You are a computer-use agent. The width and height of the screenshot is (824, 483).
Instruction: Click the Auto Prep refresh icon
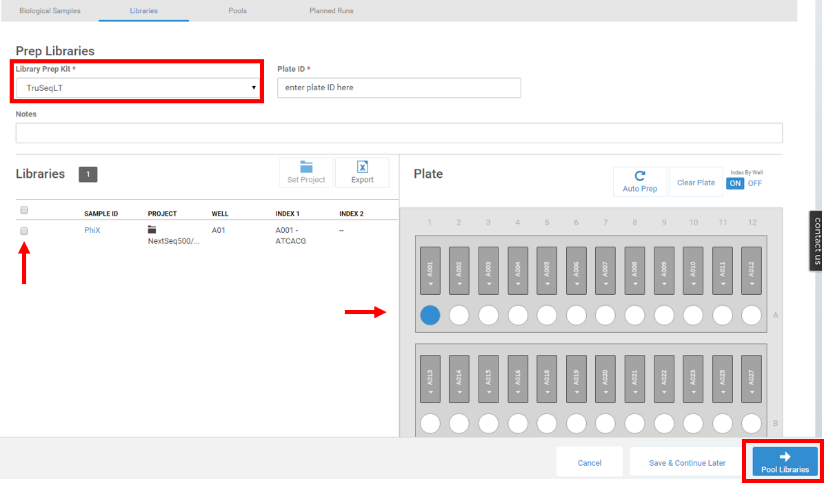(x=639, y=175)
